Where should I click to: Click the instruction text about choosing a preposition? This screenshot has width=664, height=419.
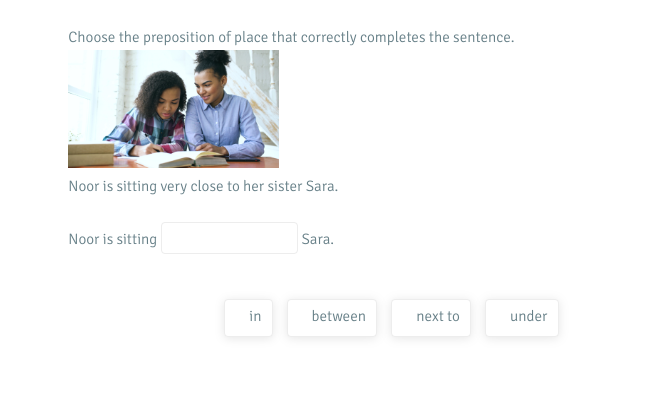click(x=291, y=38)
